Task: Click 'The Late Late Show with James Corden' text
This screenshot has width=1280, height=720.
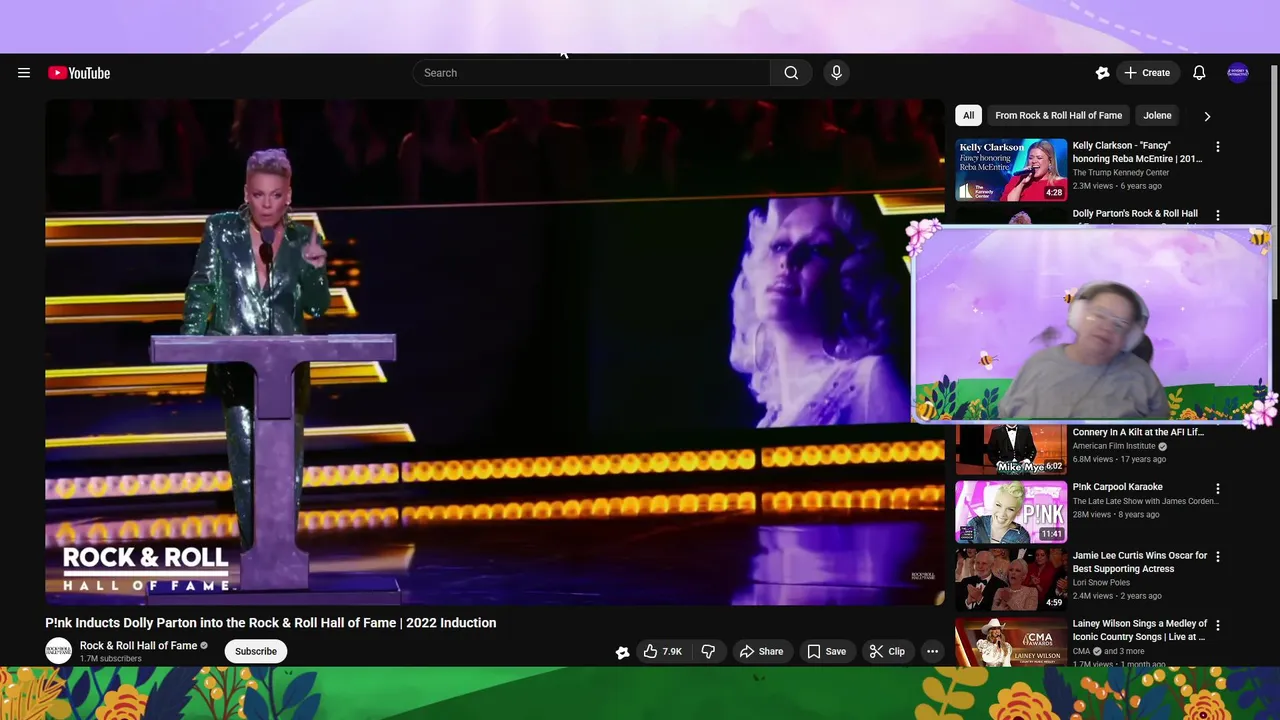Action: click(x=1146, y=501)
